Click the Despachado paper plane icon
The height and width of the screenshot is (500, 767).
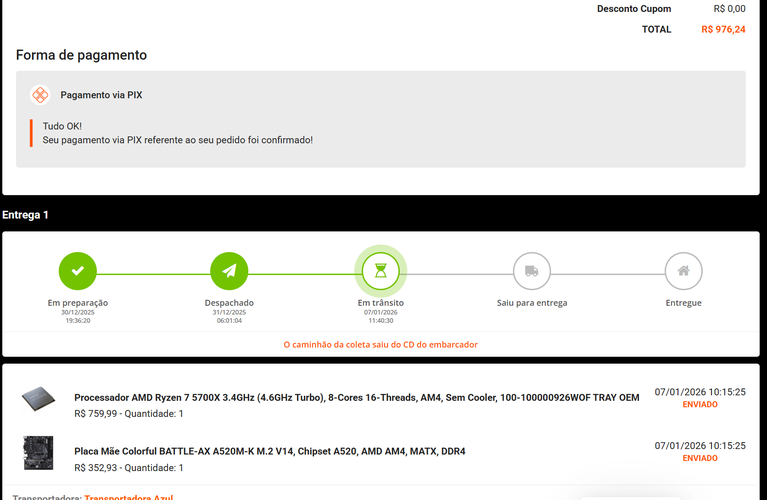pyautogui.click(x=229, y=271)
